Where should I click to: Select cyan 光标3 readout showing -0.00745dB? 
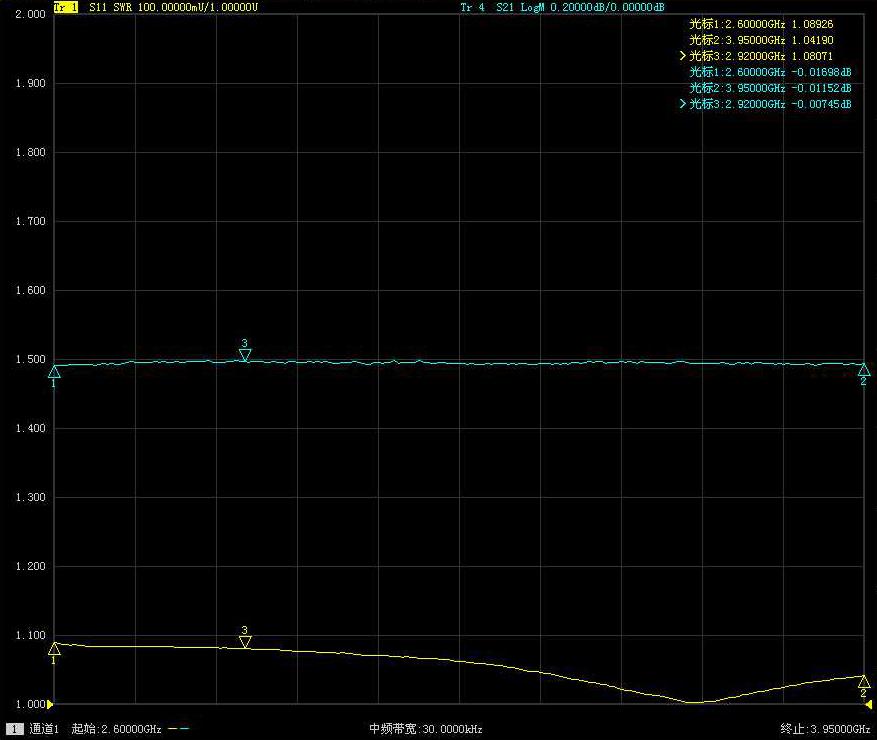coord(769,104)
